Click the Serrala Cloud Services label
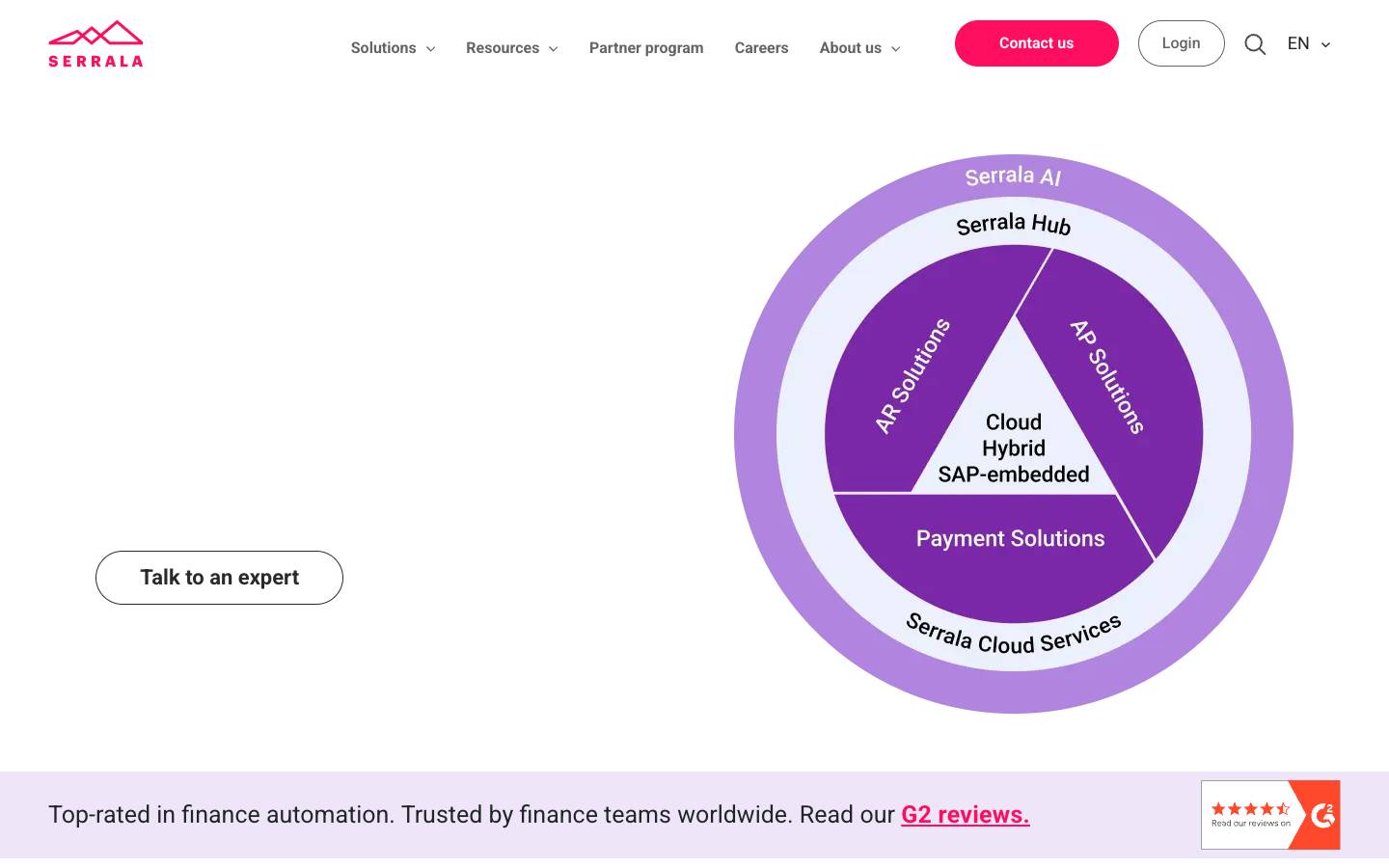The width and height of the screenshot is (1389, 868). 1014,635
